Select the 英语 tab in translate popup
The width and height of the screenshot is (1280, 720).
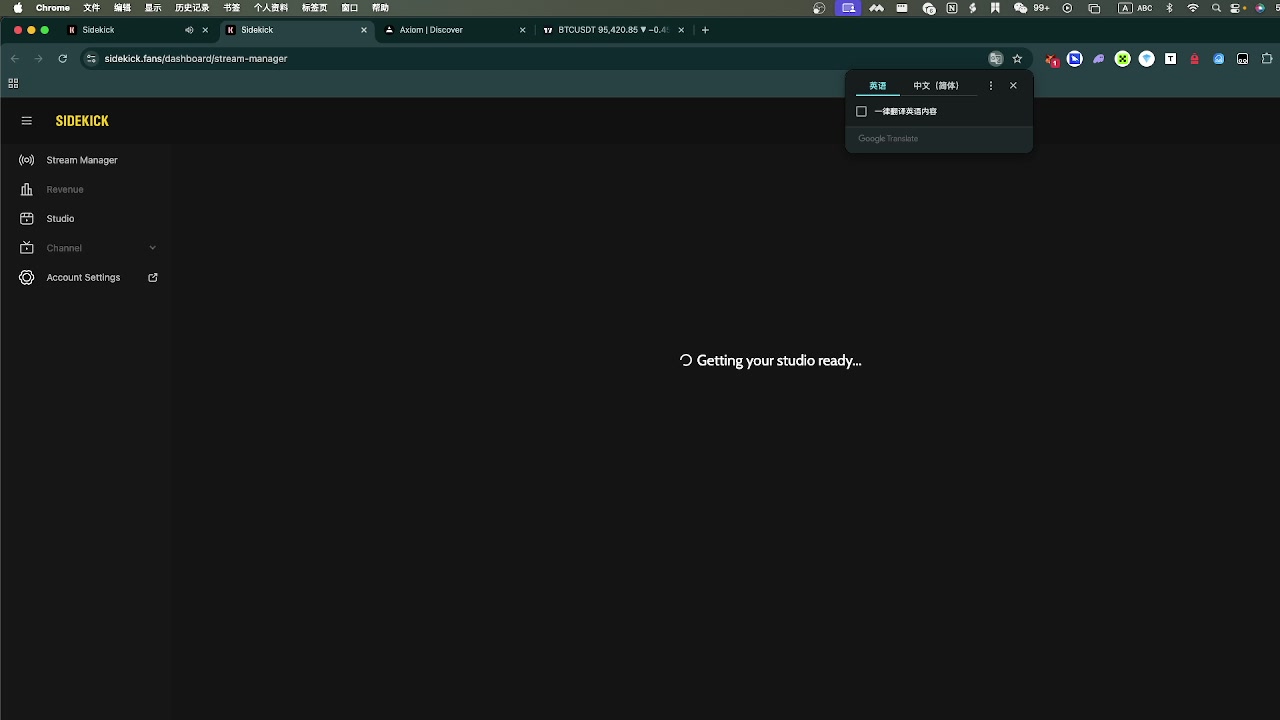point(878,86)
